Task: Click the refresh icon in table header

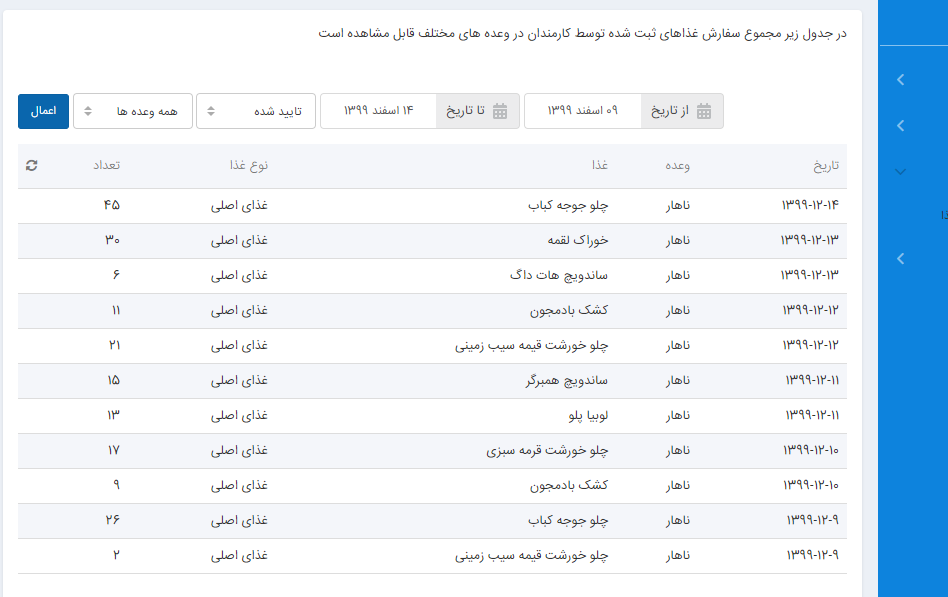Action: (x=32, y=166)
